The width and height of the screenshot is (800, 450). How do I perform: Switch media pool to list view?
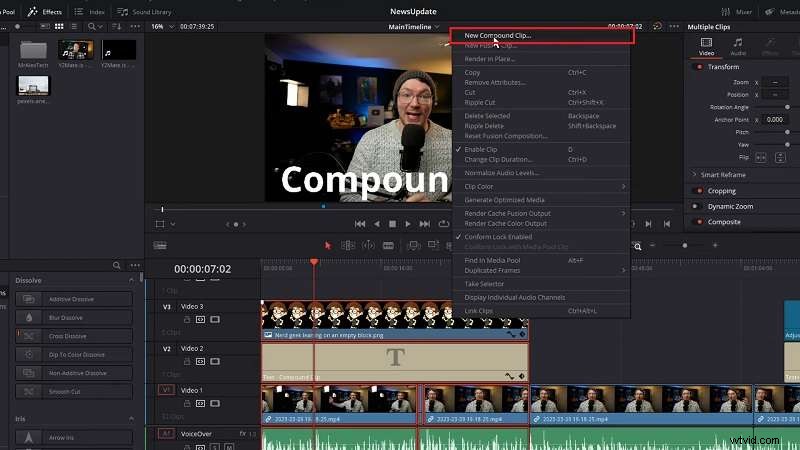pos(74,26)
